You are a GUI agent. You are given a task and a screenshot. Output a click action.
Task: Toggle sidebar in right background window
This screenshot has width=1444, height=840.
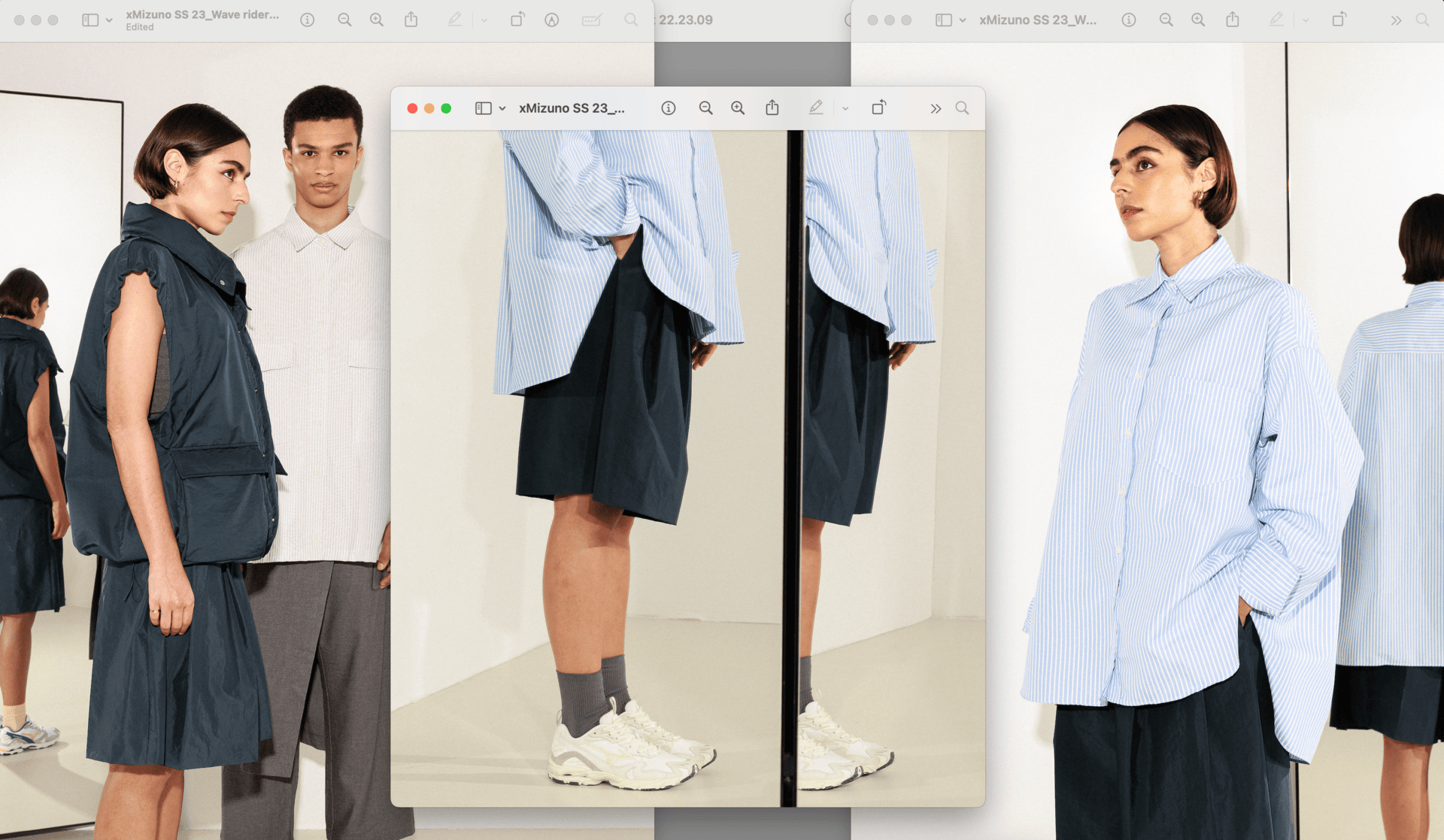click(943, 20)
